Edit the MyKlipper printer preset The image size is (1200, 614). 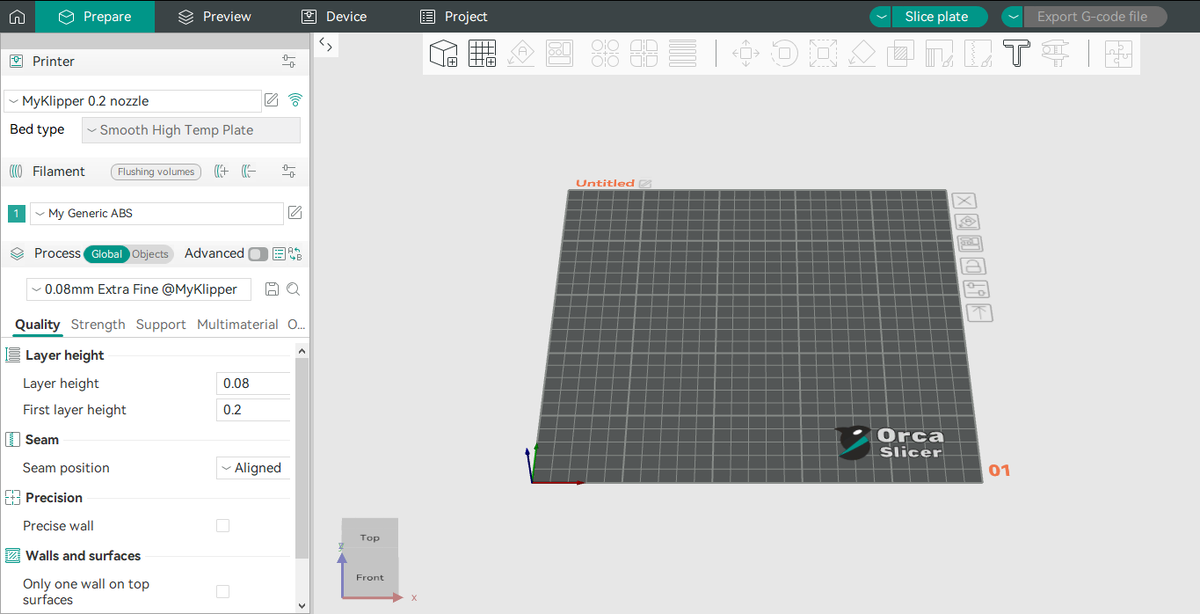coord(271,100)
